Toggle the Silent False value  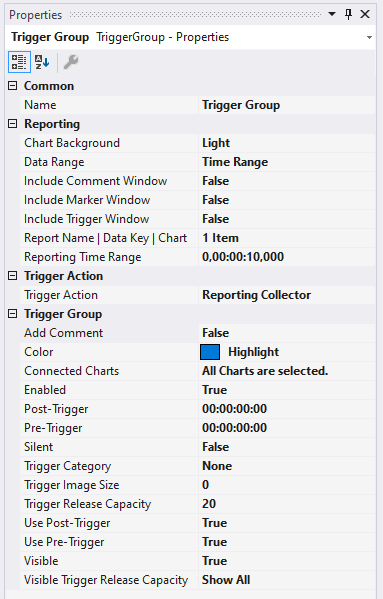(x=215, y=447)
